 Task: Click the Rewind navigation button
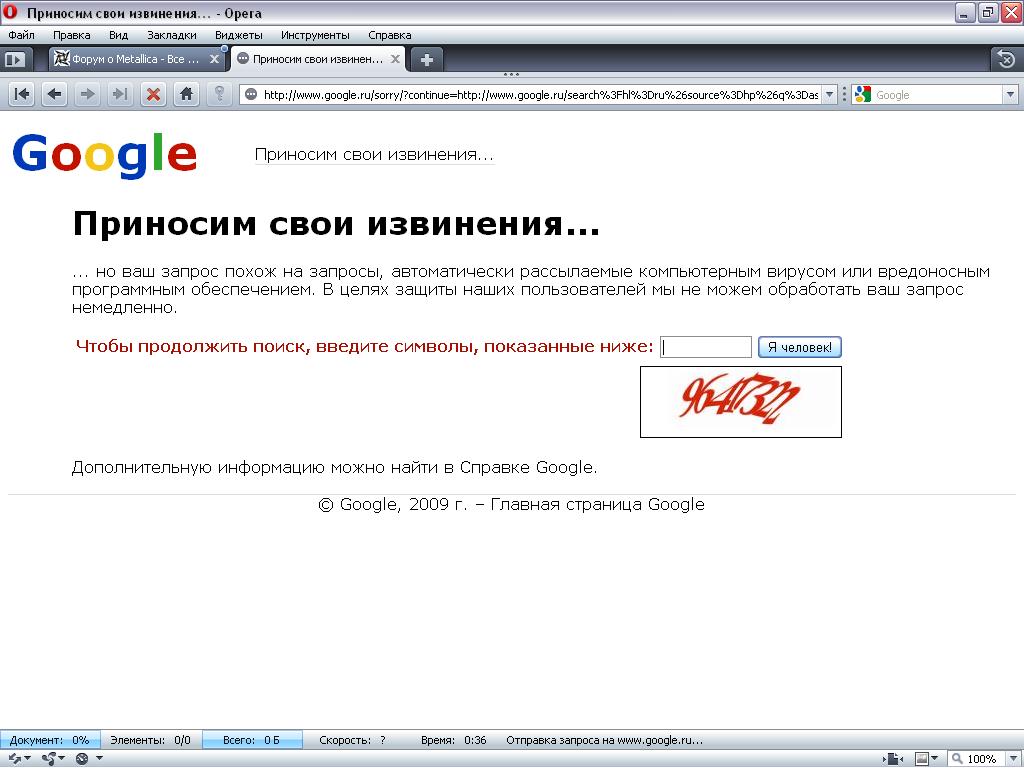[21, 94]
